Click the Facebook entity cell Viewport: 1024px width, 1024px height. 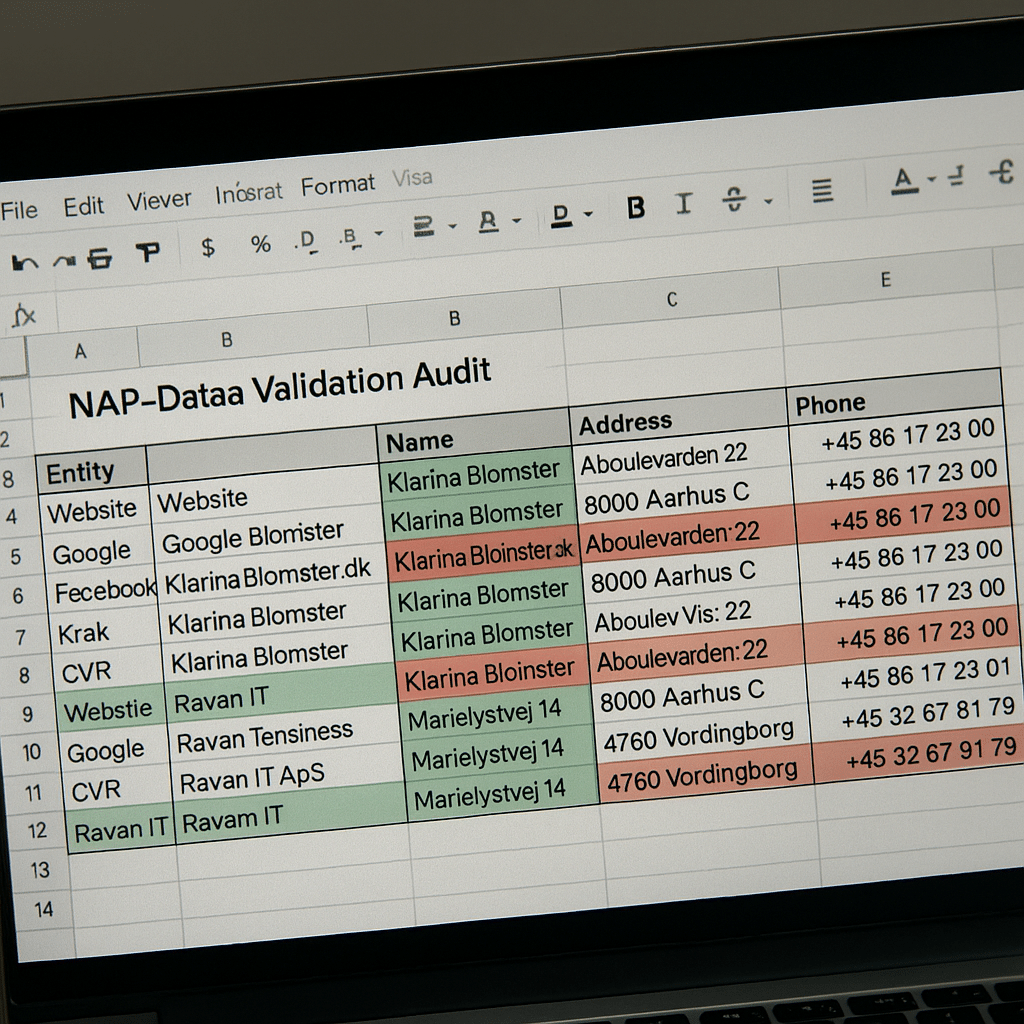(103, 592)
